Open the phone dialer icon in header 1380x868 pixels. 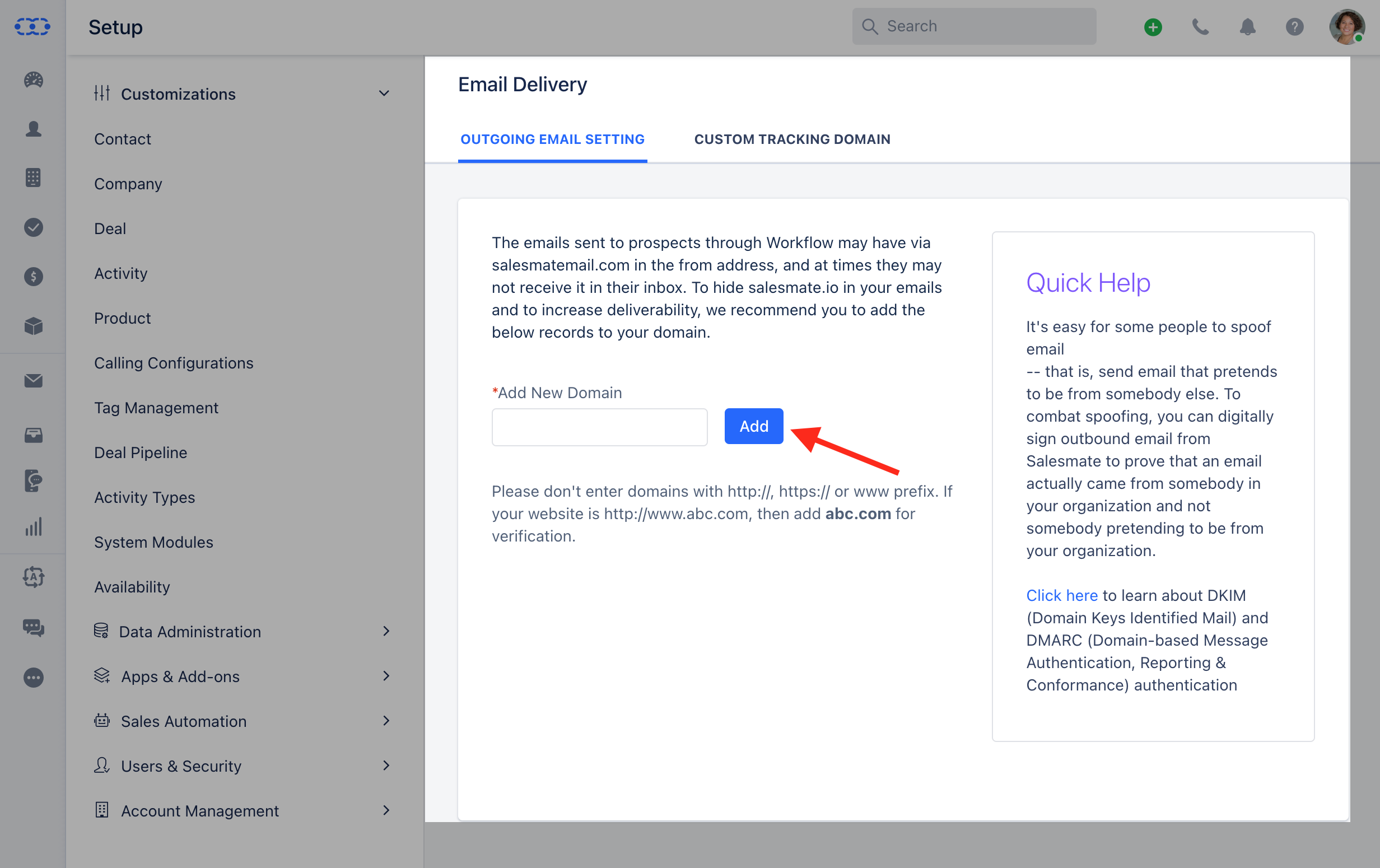click(x=1200, y=27)
